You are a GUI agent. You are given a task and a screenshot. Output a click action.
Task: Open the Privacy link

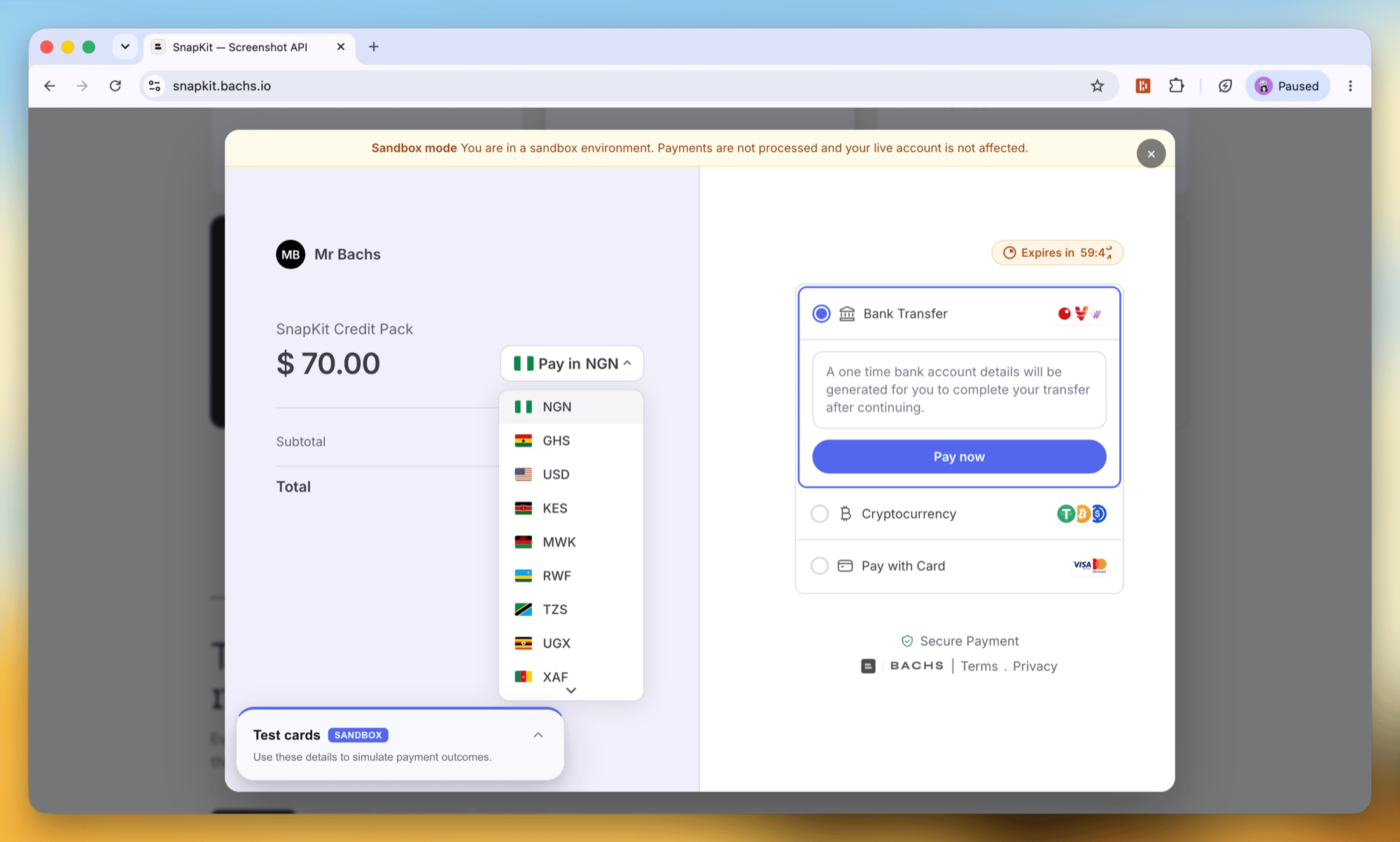1035,666
